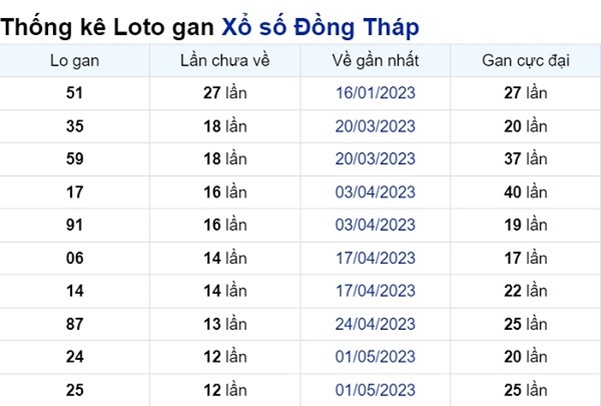The image size is (601, 406).
Task: Select the 17/04/2023 date for number 14
Action: 376,291
